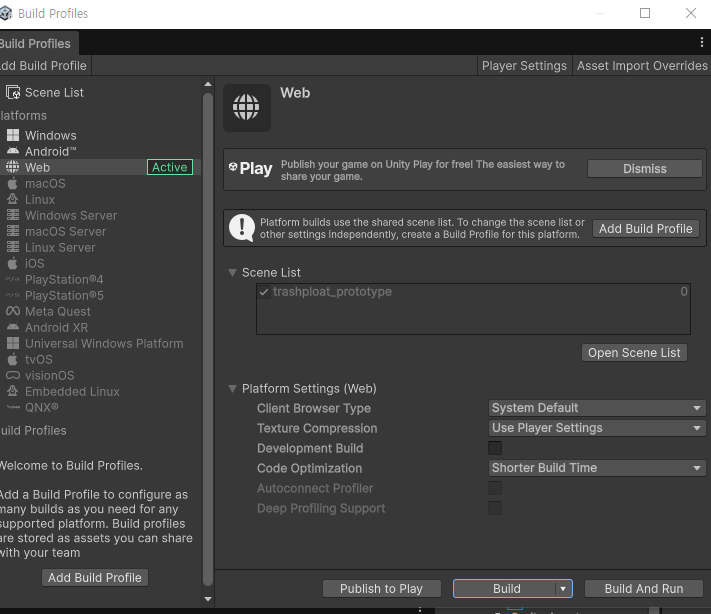The image size is (711, 614).
Task: Click the Linux penguin icon
Action: [13, 199]
